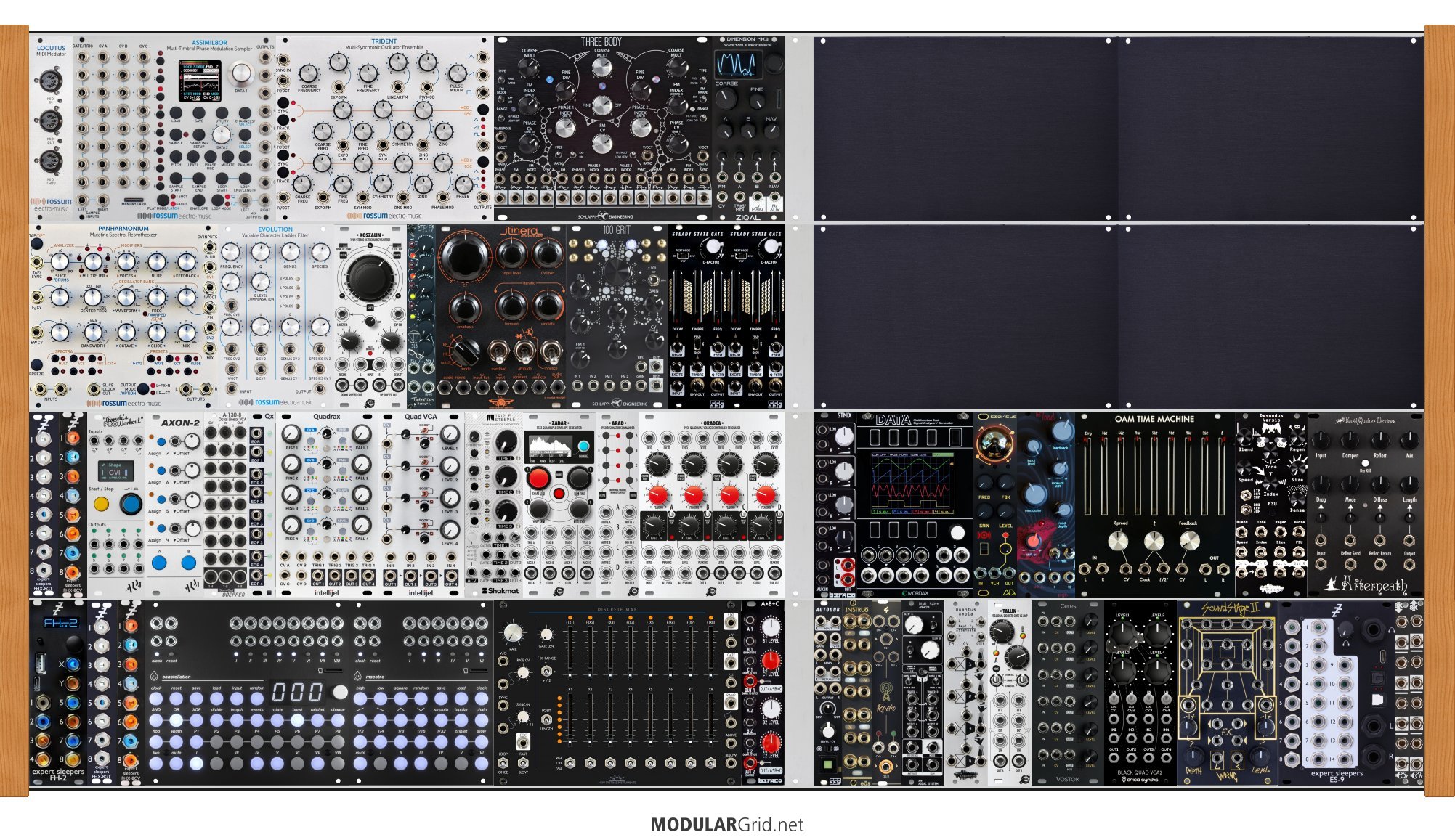Click the Trident Coarse Frequency top knob

tap(309, 73)
